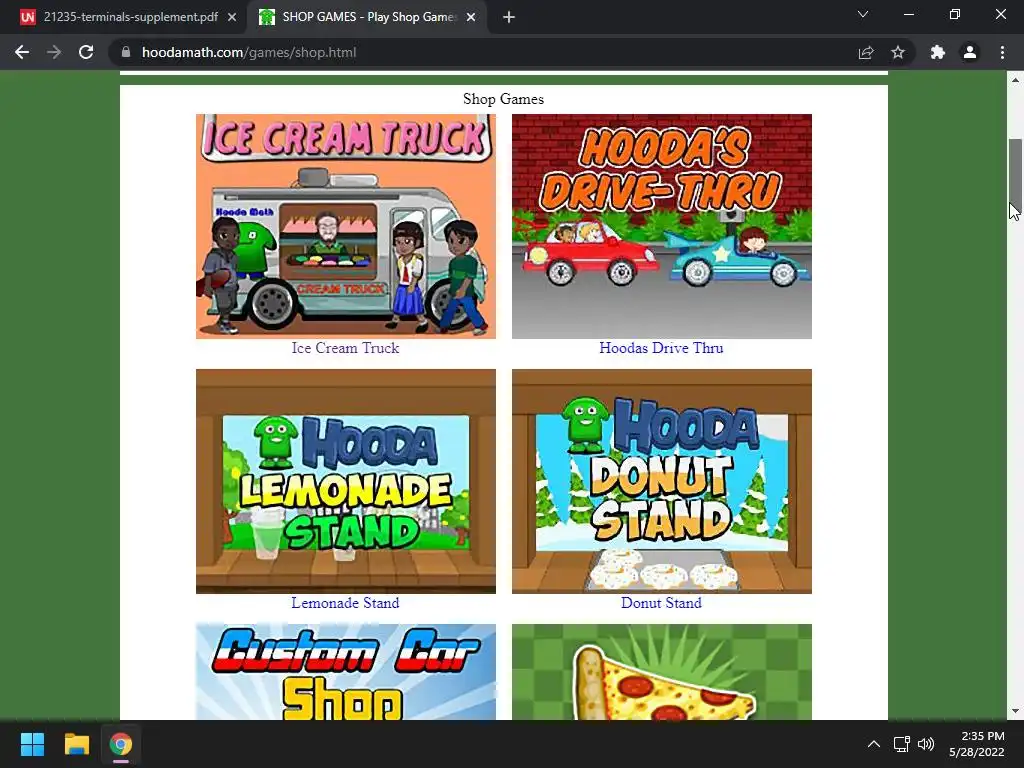Click the scrollbar up arrow

(x=1015, y=80)
